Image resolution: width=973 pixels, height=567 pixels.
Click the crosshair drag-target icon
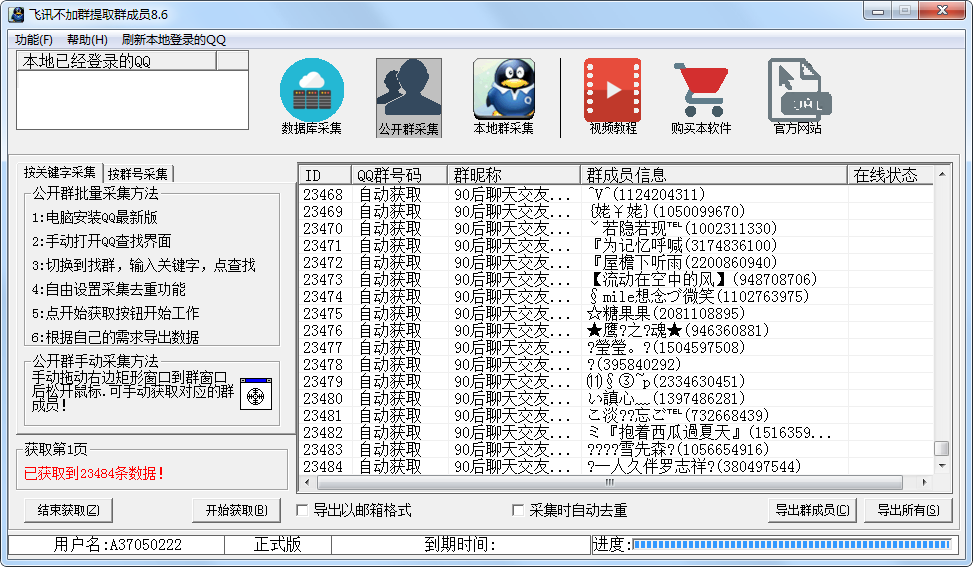tap(255, 395)
